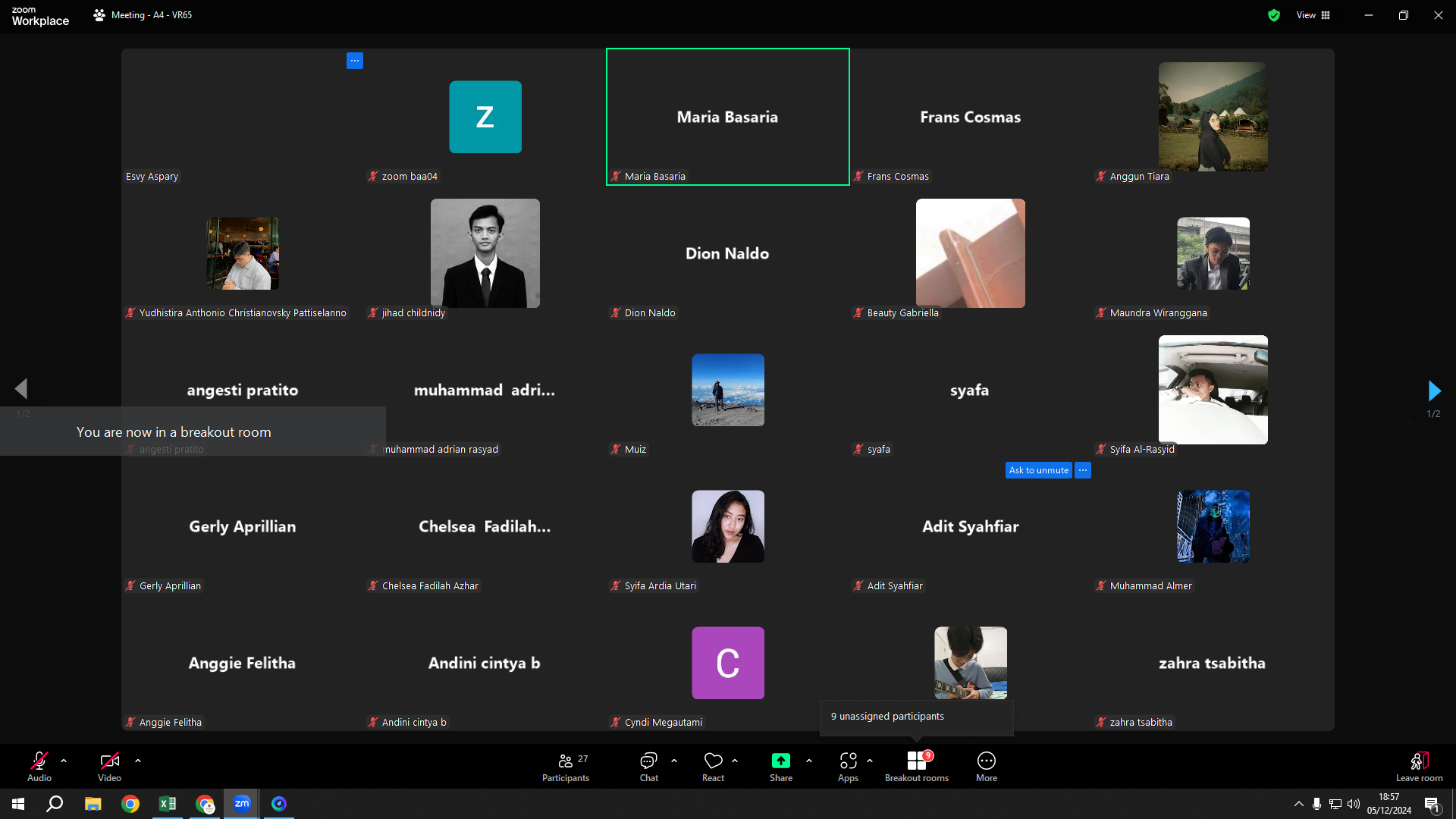The image size is (1456, 819).
Task: Open network settings in system tray
Action: (1335, 804)
